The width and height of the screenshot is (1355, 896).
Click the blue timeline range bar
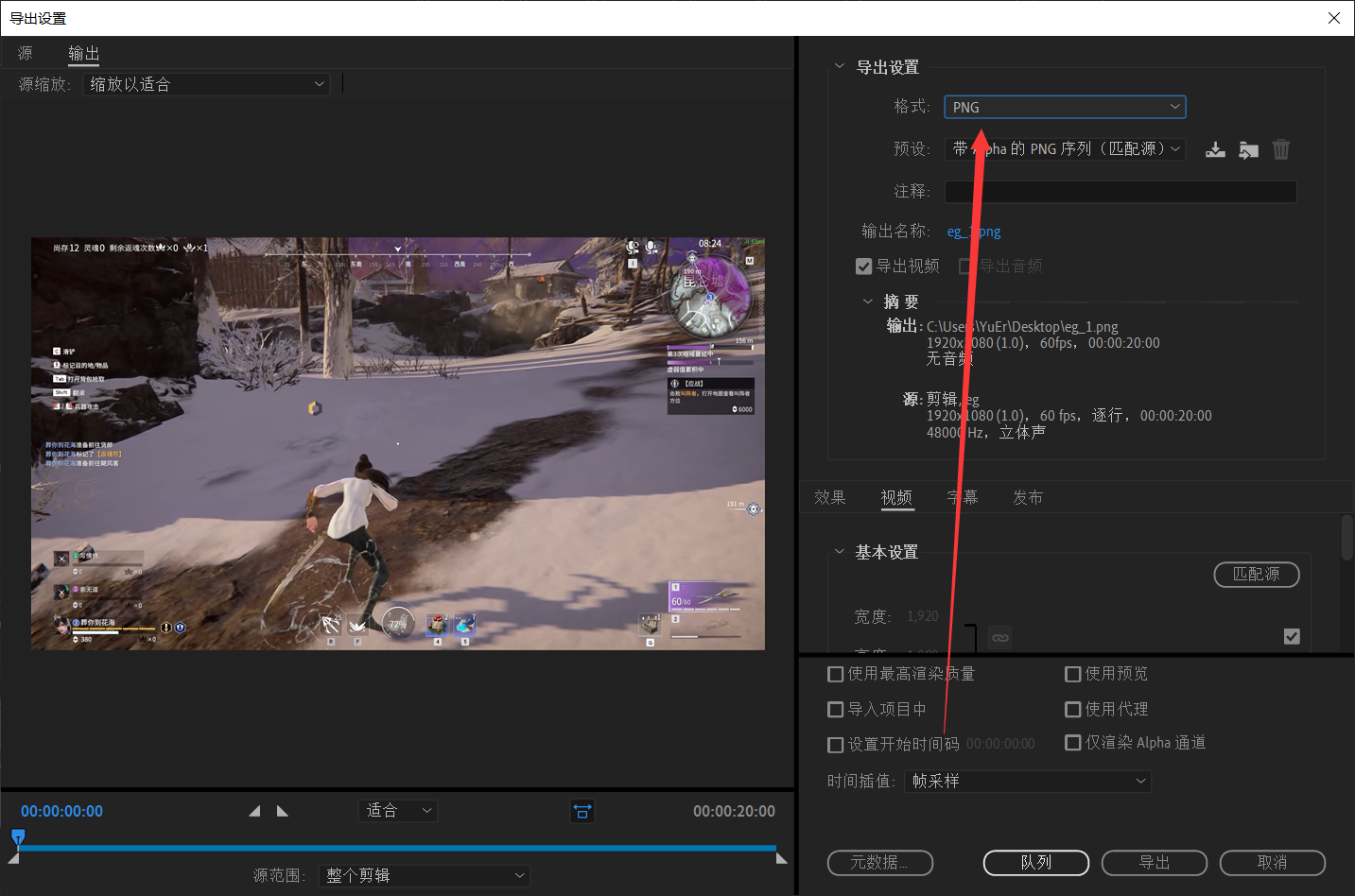(x=397, y=848)
